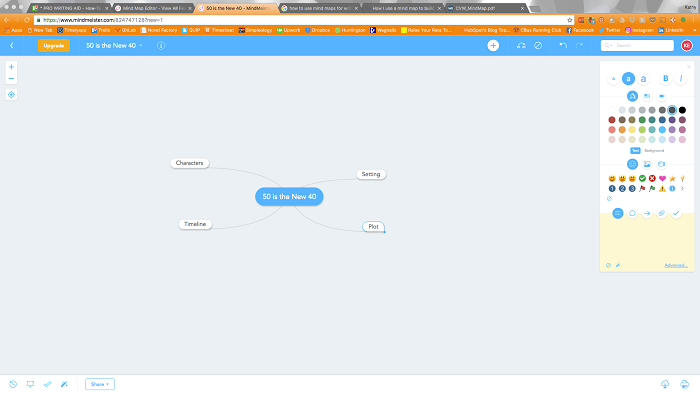Select the task checkmark icon in sidebar
Viewport: 700px width, 393px height.
[676, 213]
